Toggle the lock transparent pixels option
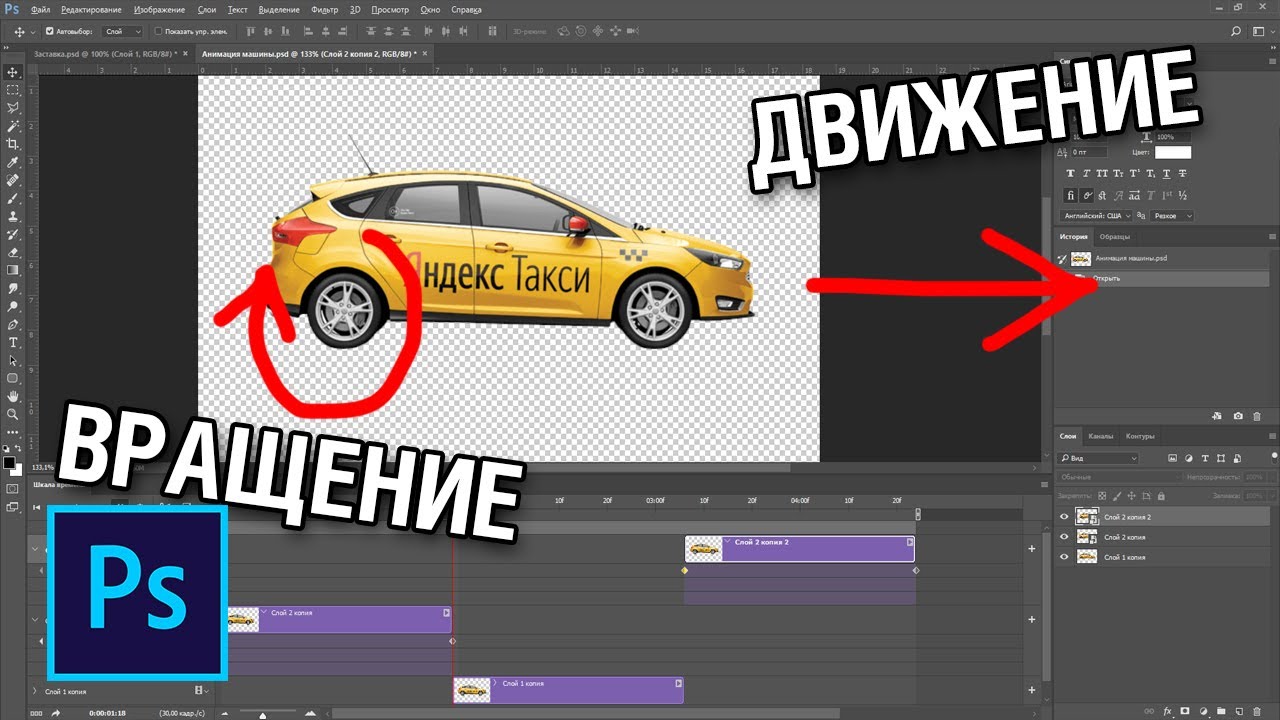 click(x=1102, y=495)
